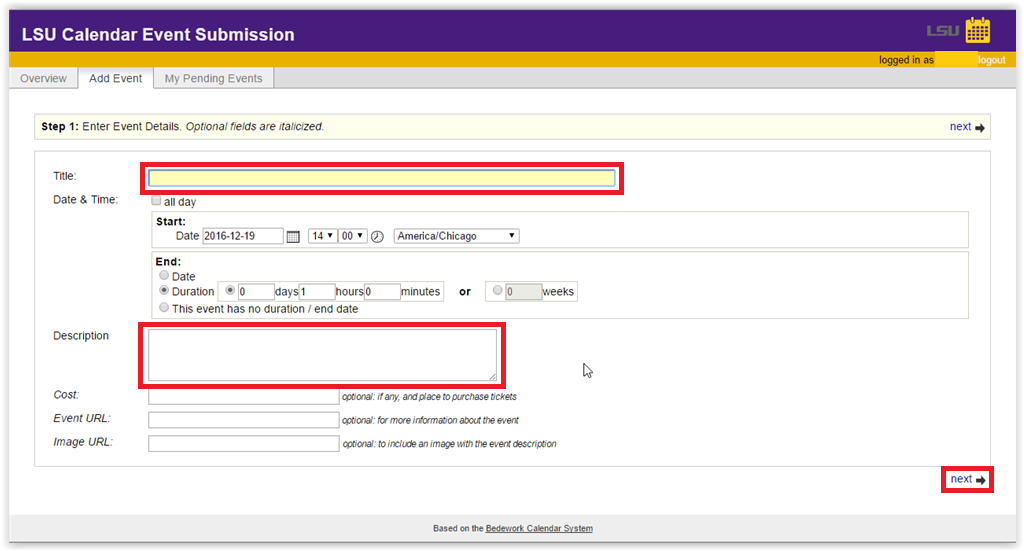Expand the America/Chicago timezone dropdown
The image size is (1024, 551).
(456, 236)
